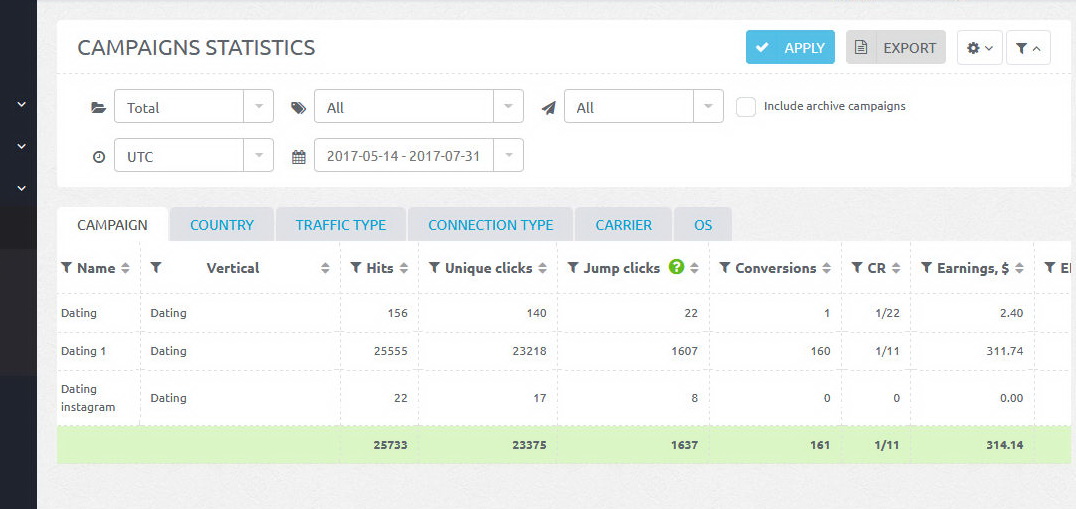Viewport: 1076px width, 509px height.
Task: Switch to the CONNECTION TYPE tab
Action: [491, 225]
